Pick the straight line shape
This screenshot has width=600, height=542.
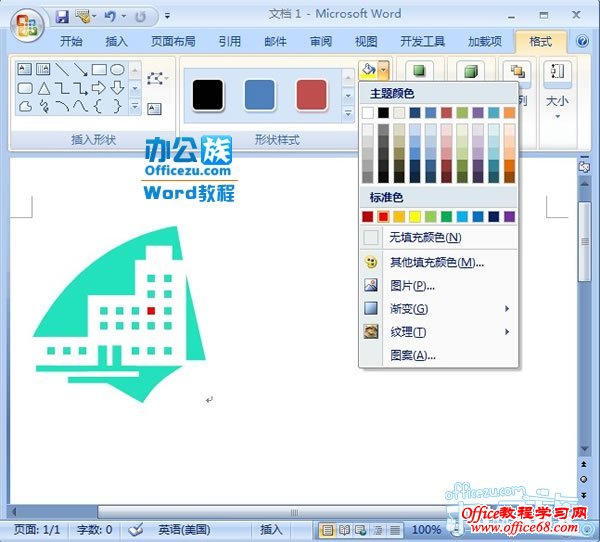62,69
